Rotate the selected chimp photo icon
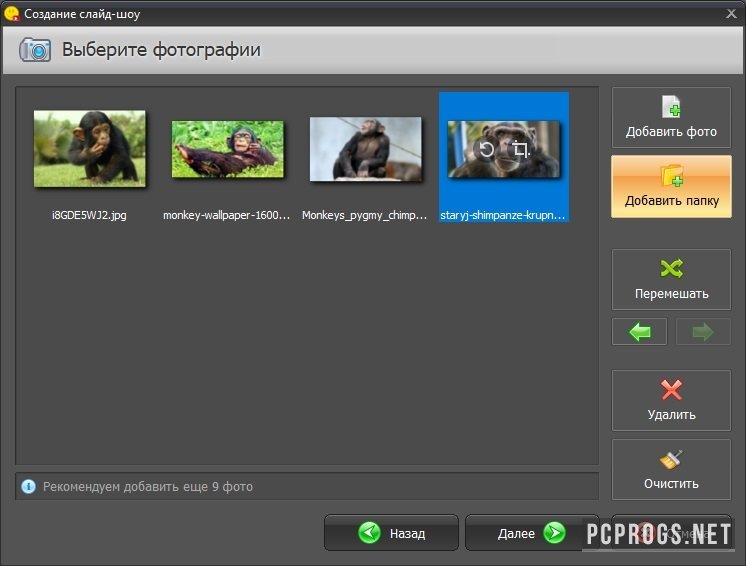Image resolution: width=746 pixels, height=566 pixels. [486, 150]
